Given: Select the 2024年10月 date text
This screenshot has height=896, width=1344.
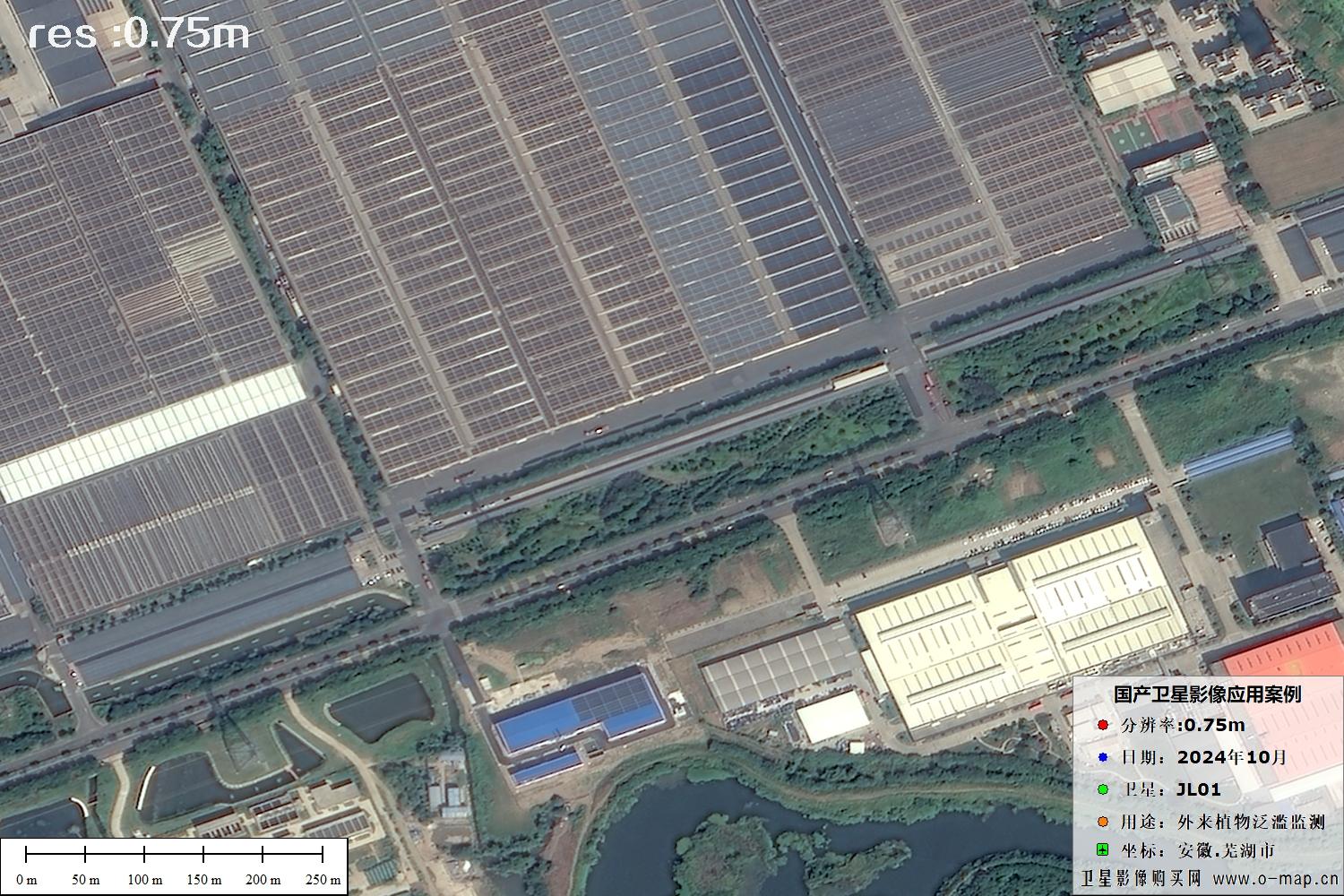Looking at the screenshot, I should [1232, 757].
